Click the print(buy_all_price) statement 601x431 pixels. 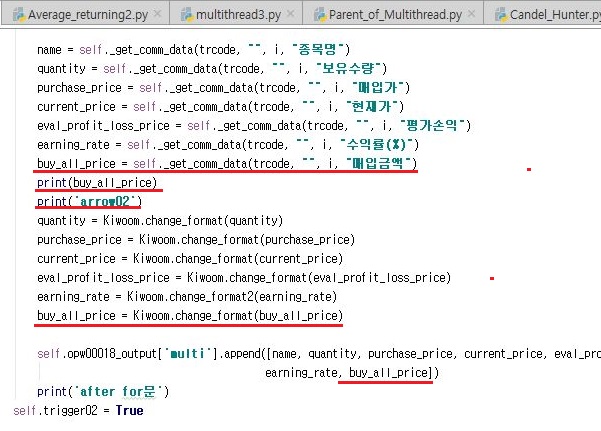(97, 183)
